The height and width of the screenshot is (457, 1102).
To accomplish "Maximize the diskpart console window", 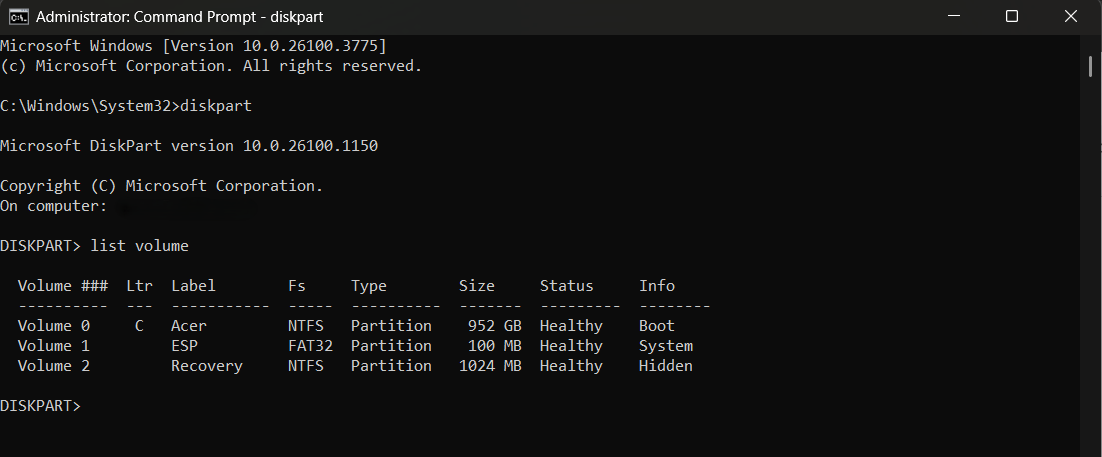I will [x=1011, y=16].
